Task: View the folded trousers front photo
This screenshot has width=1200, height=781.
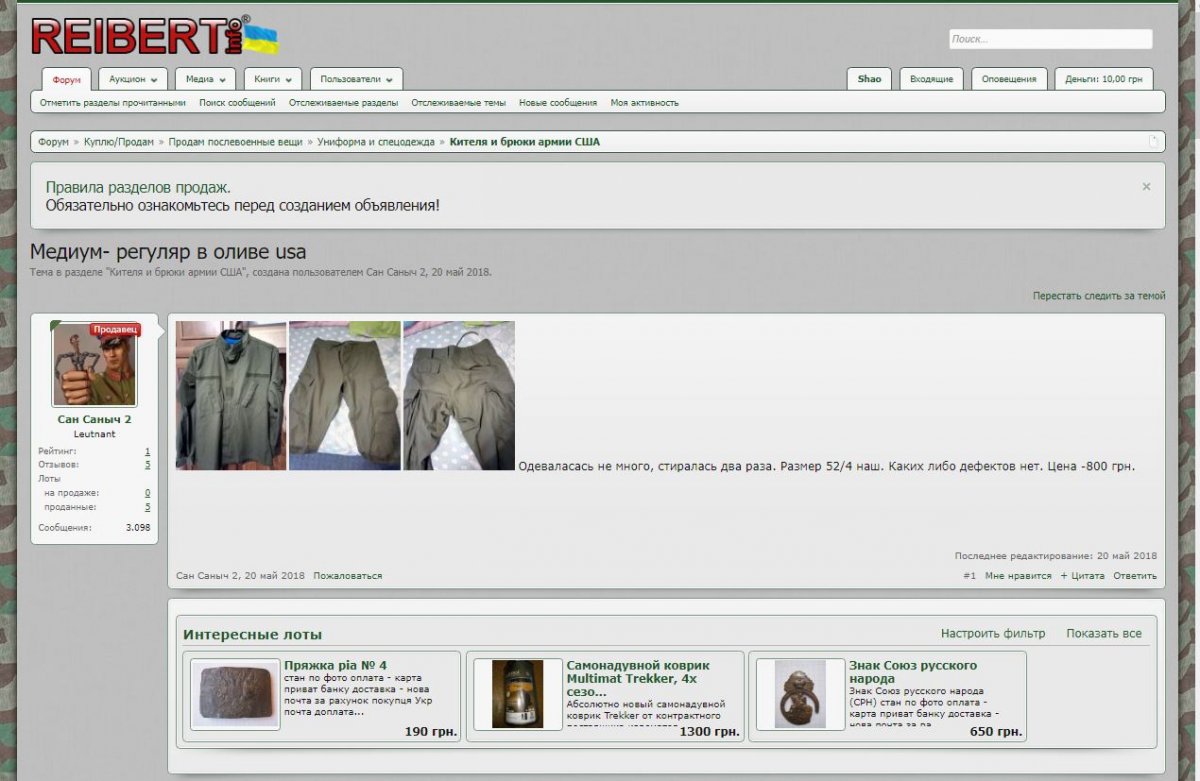Action: 345,395
